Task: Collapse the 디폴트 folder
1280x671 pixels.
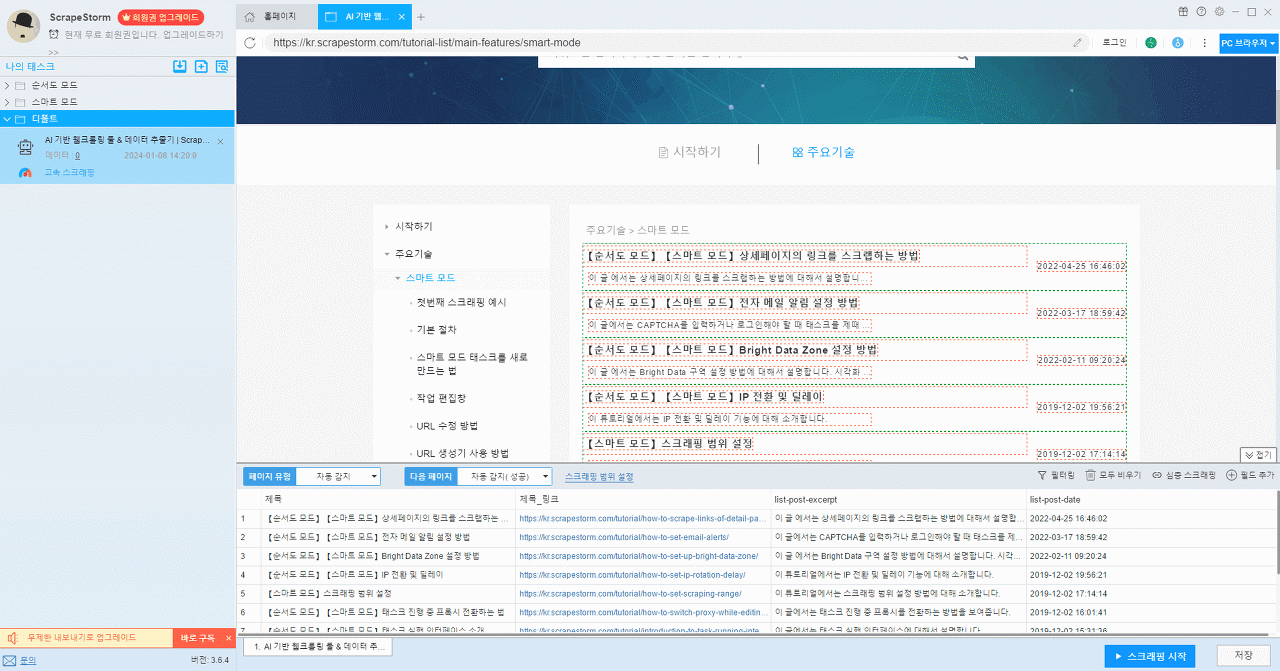Action: tap(8, 118)
